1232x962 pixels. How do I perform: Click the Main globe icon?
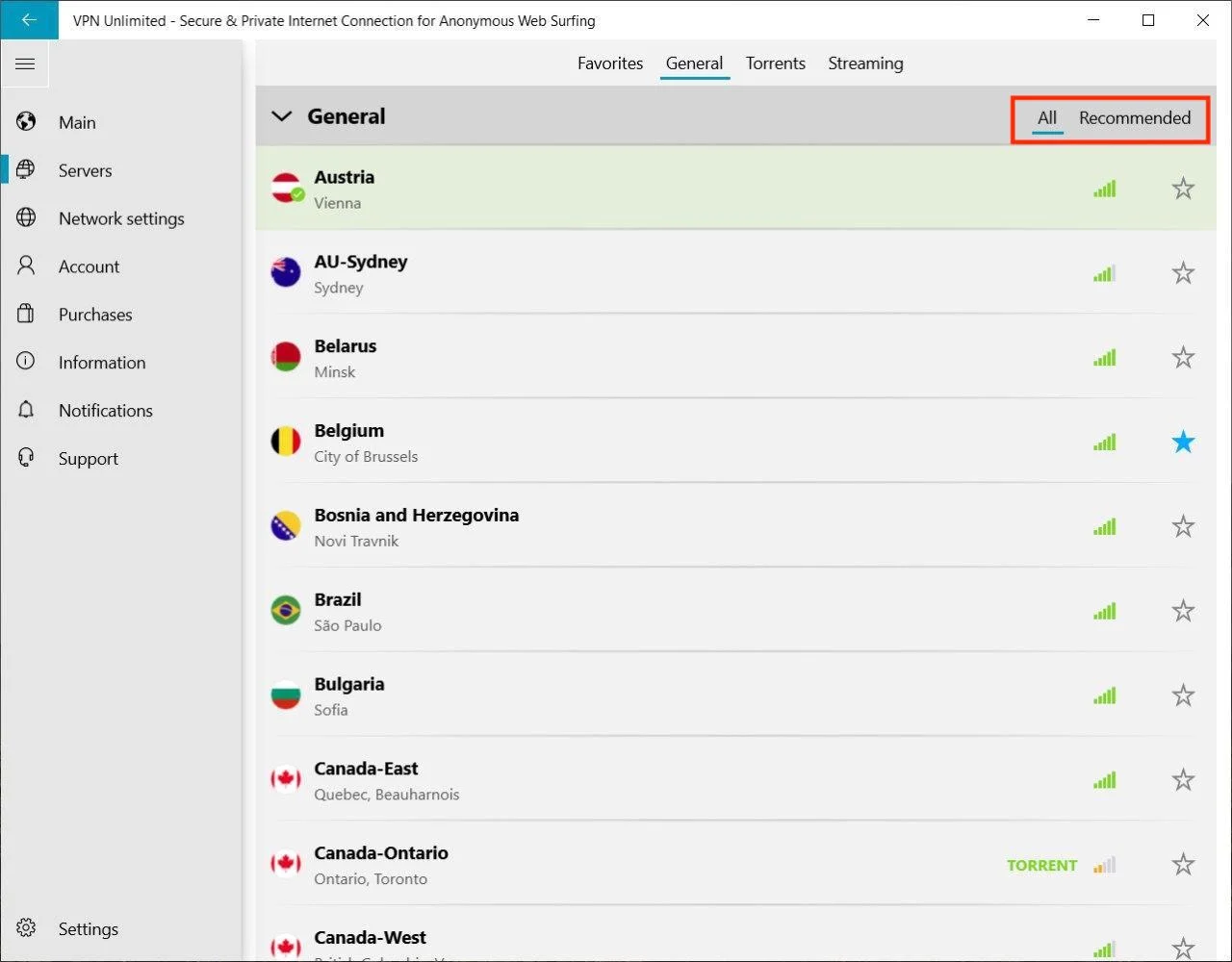26,122
